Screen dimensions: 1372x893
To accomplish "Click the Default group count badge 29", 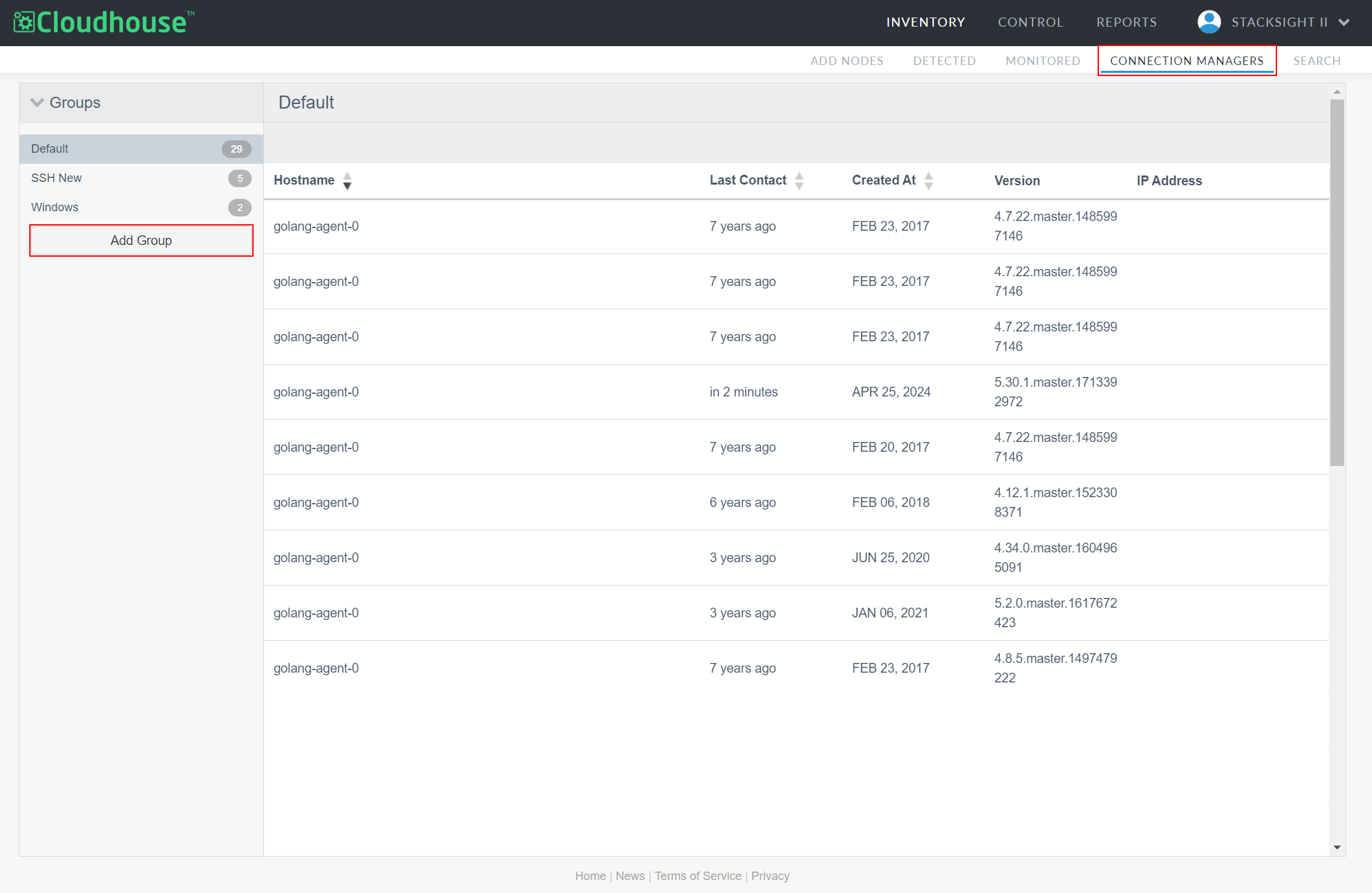I will click(237, 149).
